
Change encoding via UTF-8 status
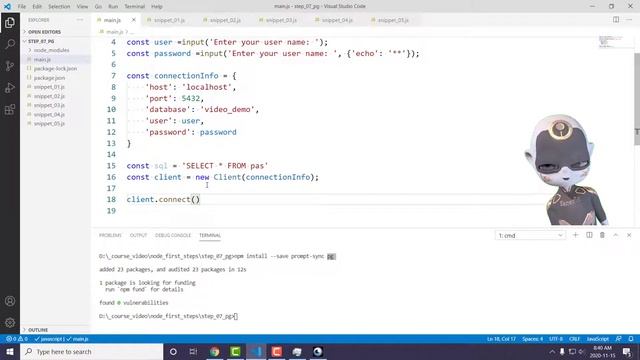[556, 339]
